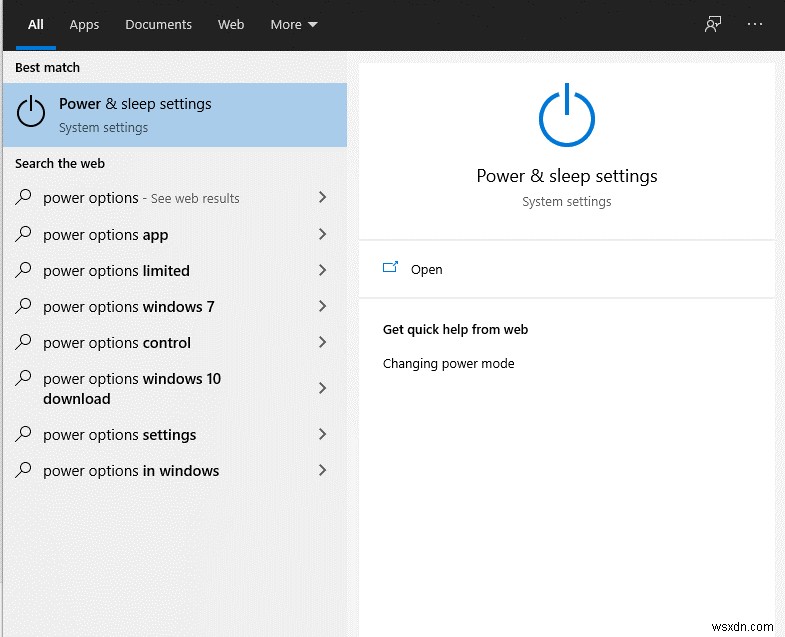785x637 pixels.
Task: Click search icon beside 'power options settings'
Action: [23, 434]
